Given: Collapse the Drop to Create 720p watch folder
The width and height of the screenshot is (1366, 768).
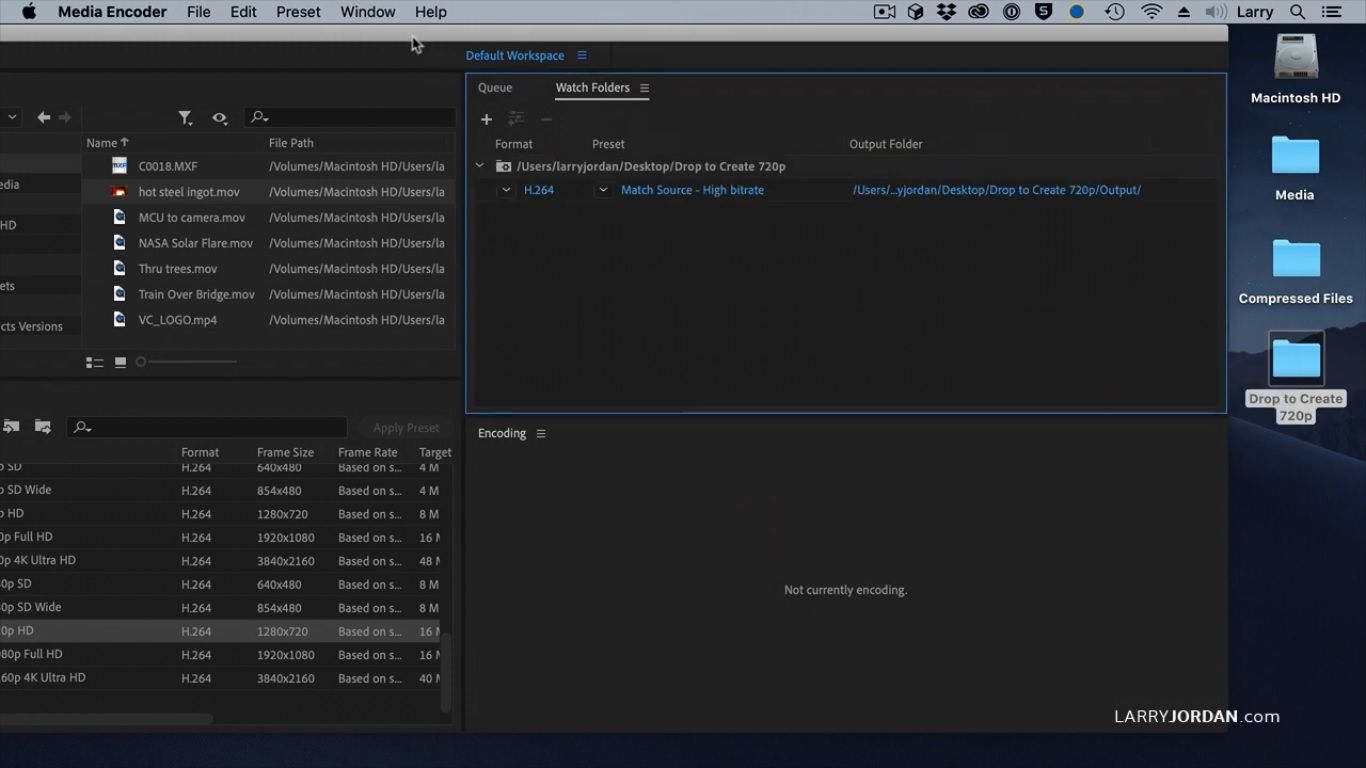Looking at the screenshot, I should (480, 166).
